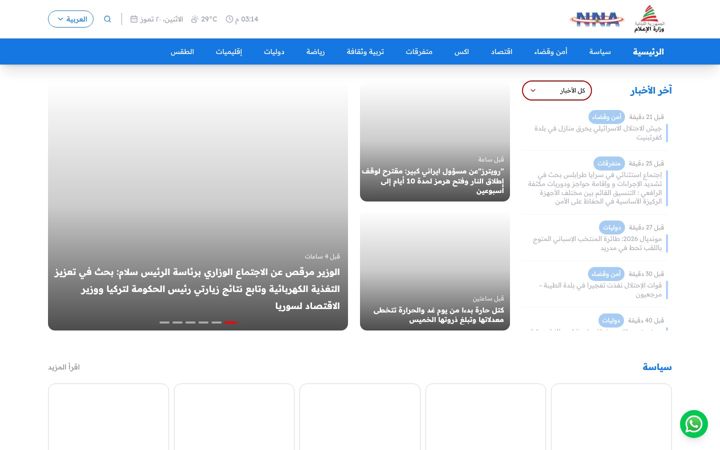Click the NNA logo
This screenshot has height=450, width=720.
point(596,19)
